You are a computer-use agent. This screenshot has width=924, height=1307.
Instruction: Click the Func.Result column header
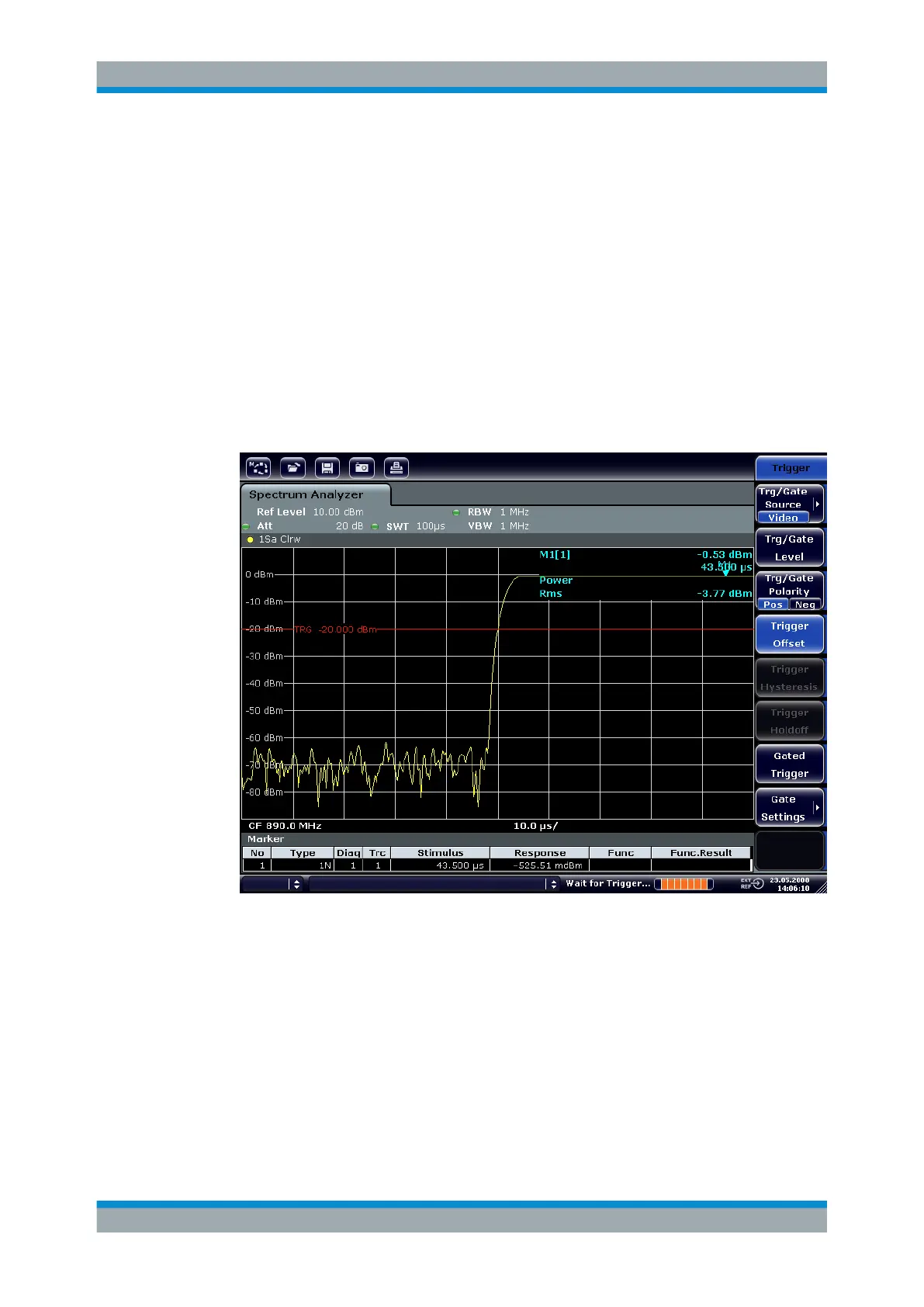tap(701, 853)
